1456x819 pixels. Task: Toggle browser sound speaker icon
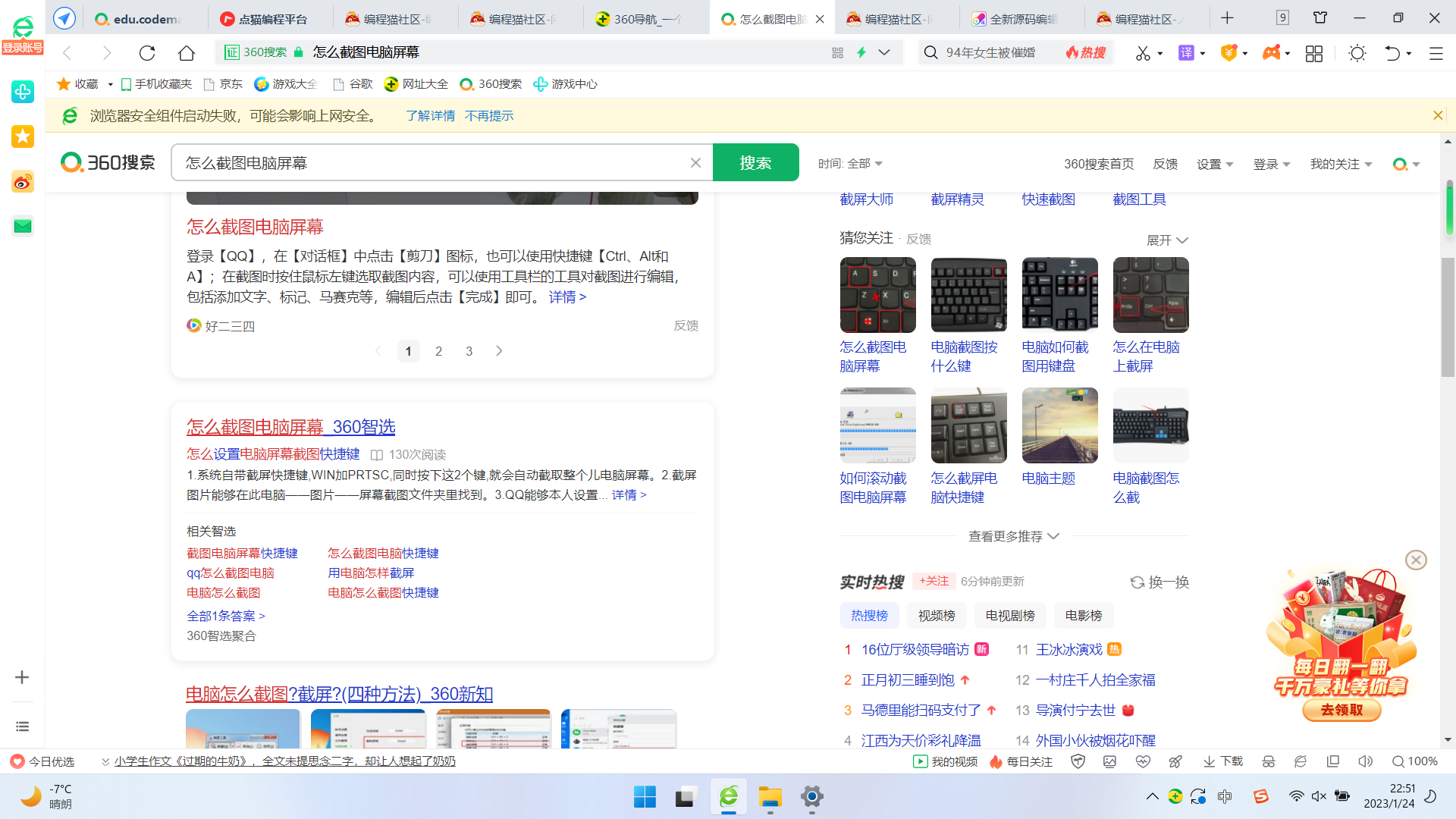pyautogui.click(x=1366, y=761)
